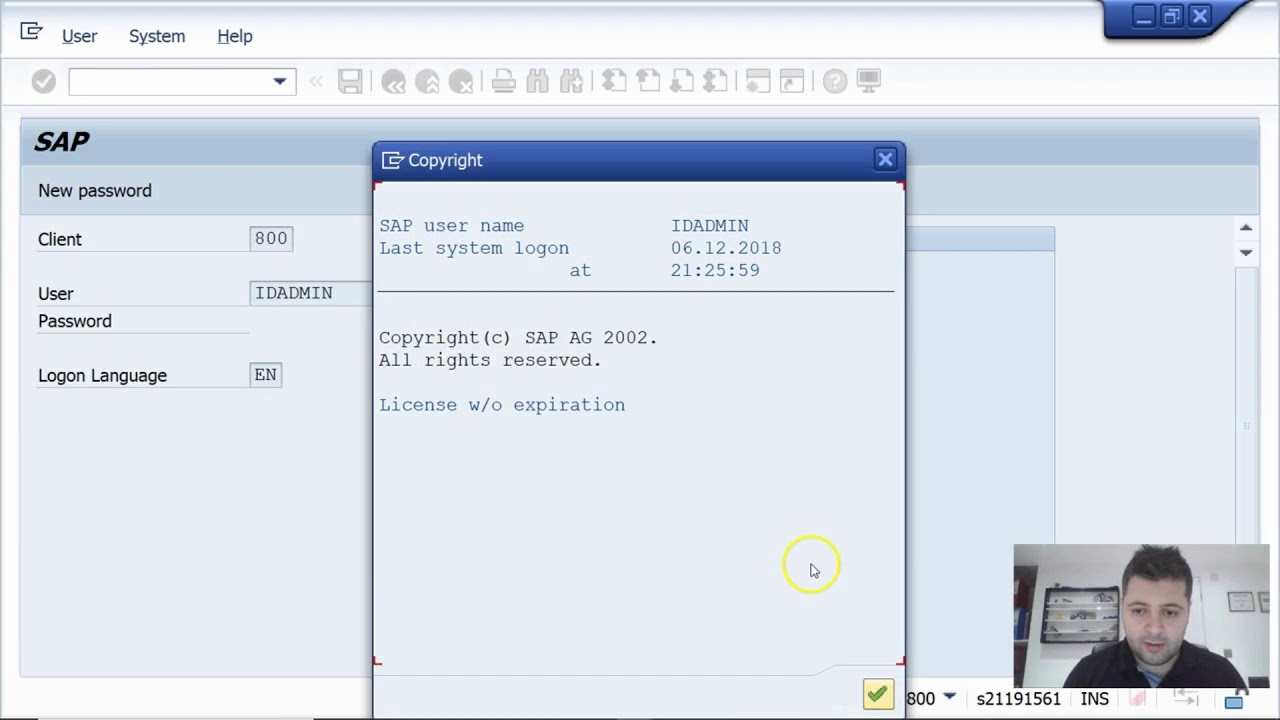Click the First Page icon
Viewport: 1280px width, 720px height.
(614, 81)
